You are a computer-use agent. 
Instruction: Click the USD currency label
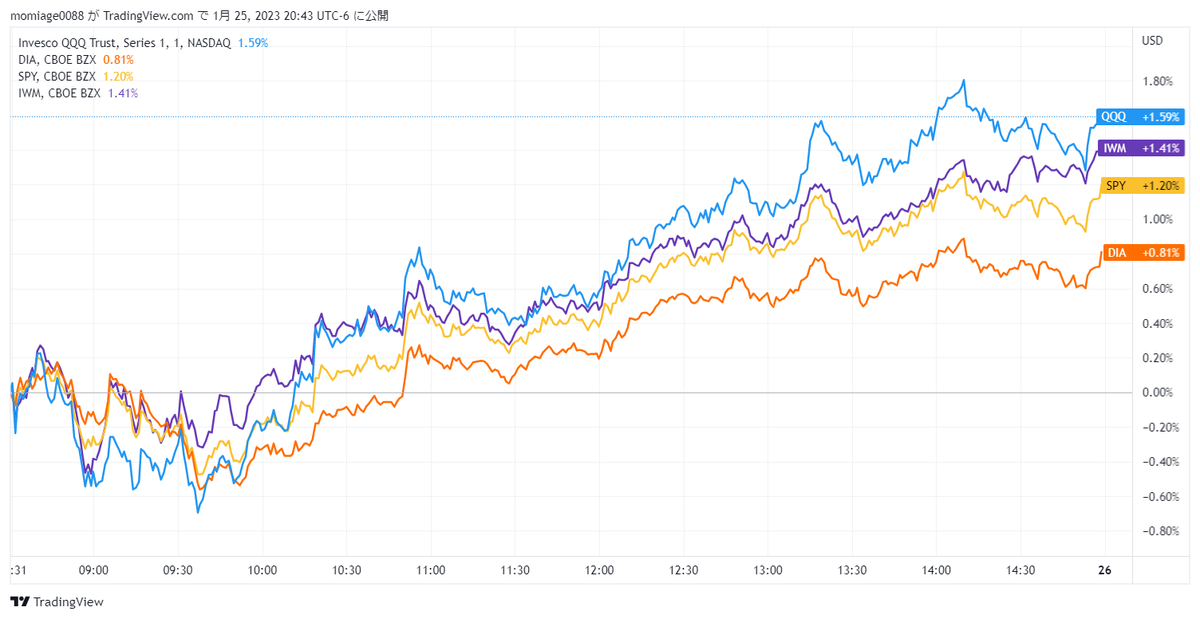tap(1152, 41)
